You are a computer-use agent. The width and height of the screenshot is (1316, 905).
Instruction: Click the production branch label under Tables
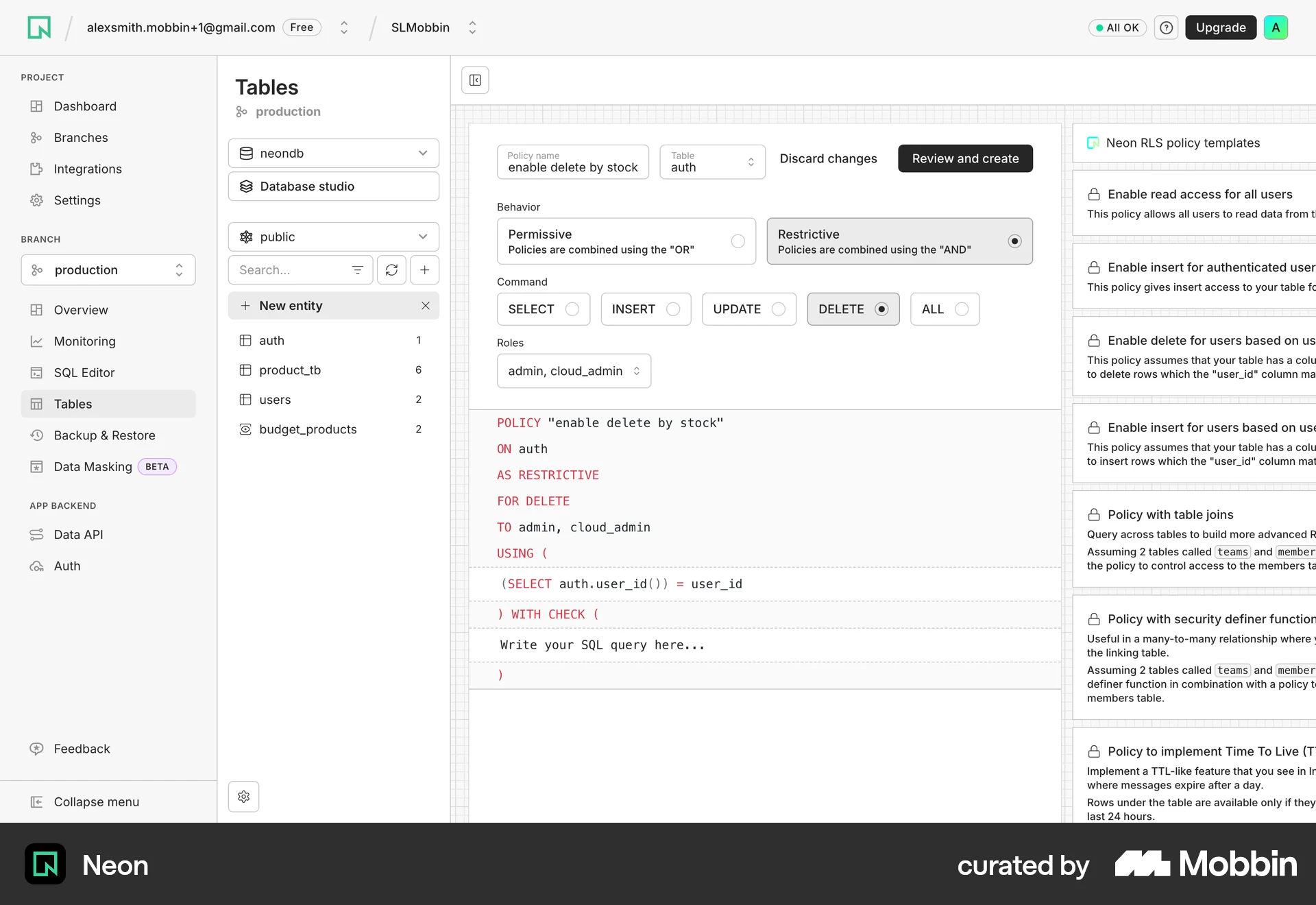pyautogui.click(x=287, y=112)
